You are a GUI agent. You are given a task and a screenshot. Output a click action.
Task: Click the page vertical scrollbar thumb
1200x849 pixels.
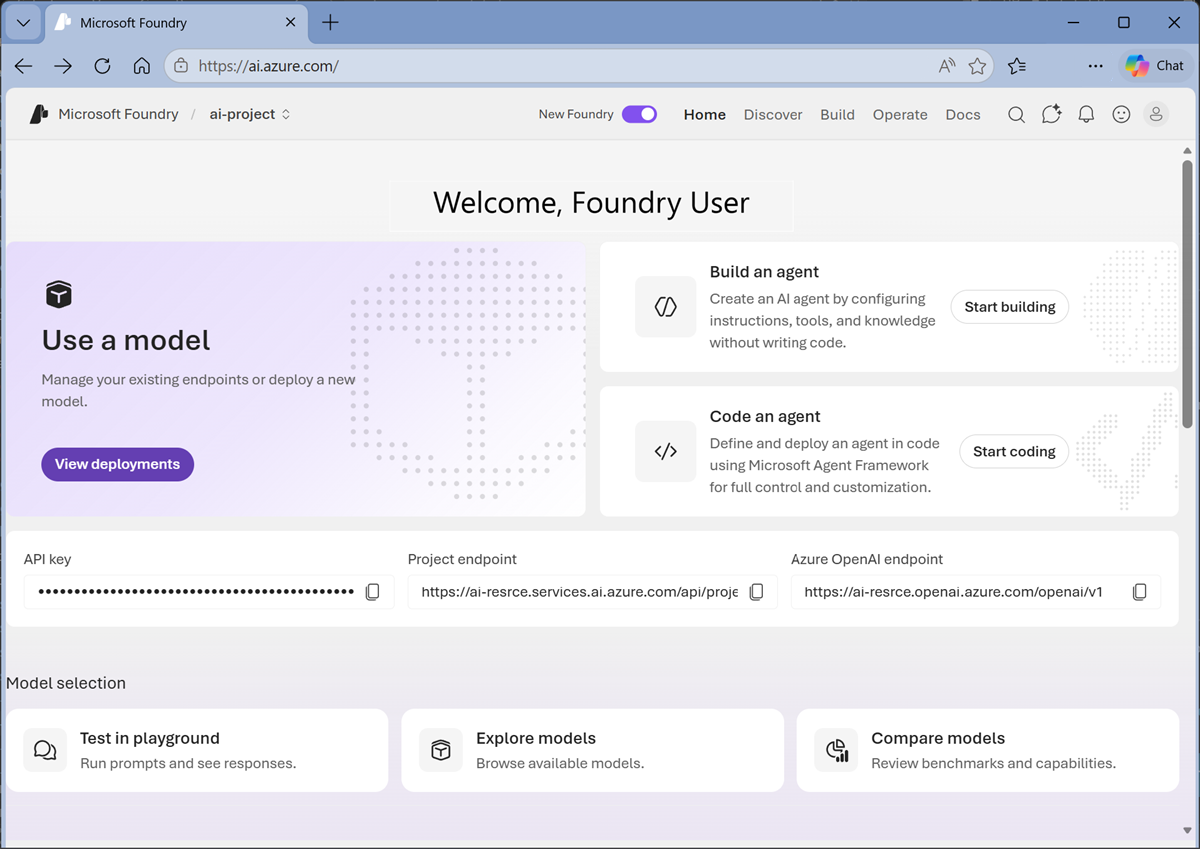pyautogui.click(x=1187, y=294)
